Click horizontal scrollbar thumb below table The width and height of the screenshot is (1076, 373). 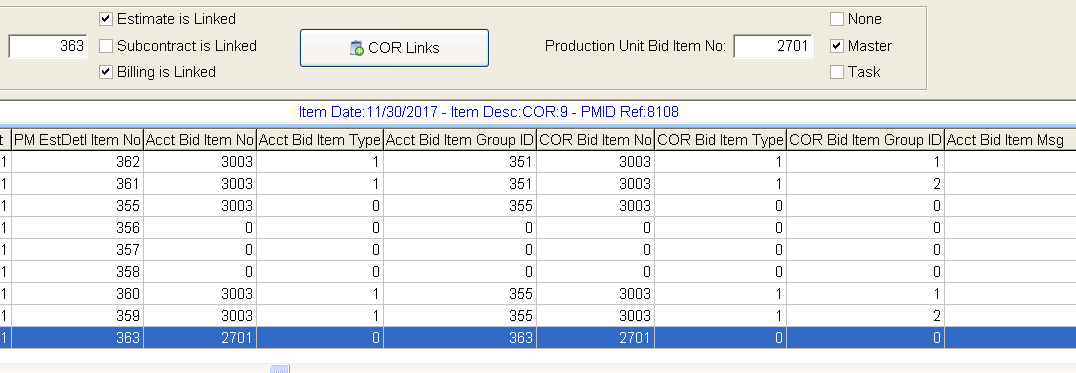(279, 370)
